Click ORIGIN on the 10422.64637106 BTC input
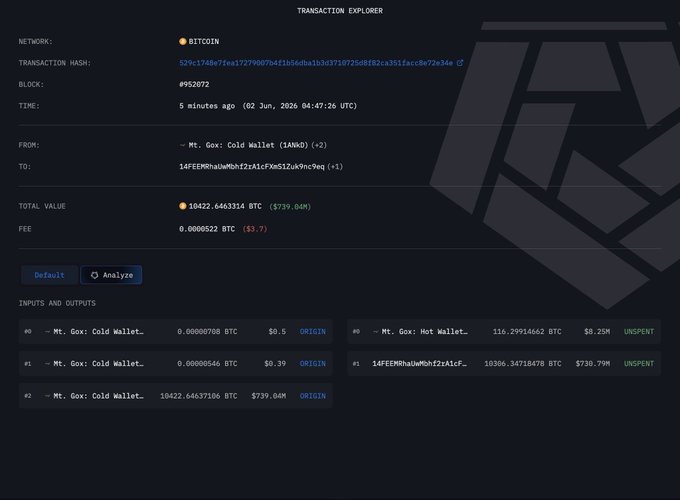Screen dimensions: 680x500 (313, 395)
